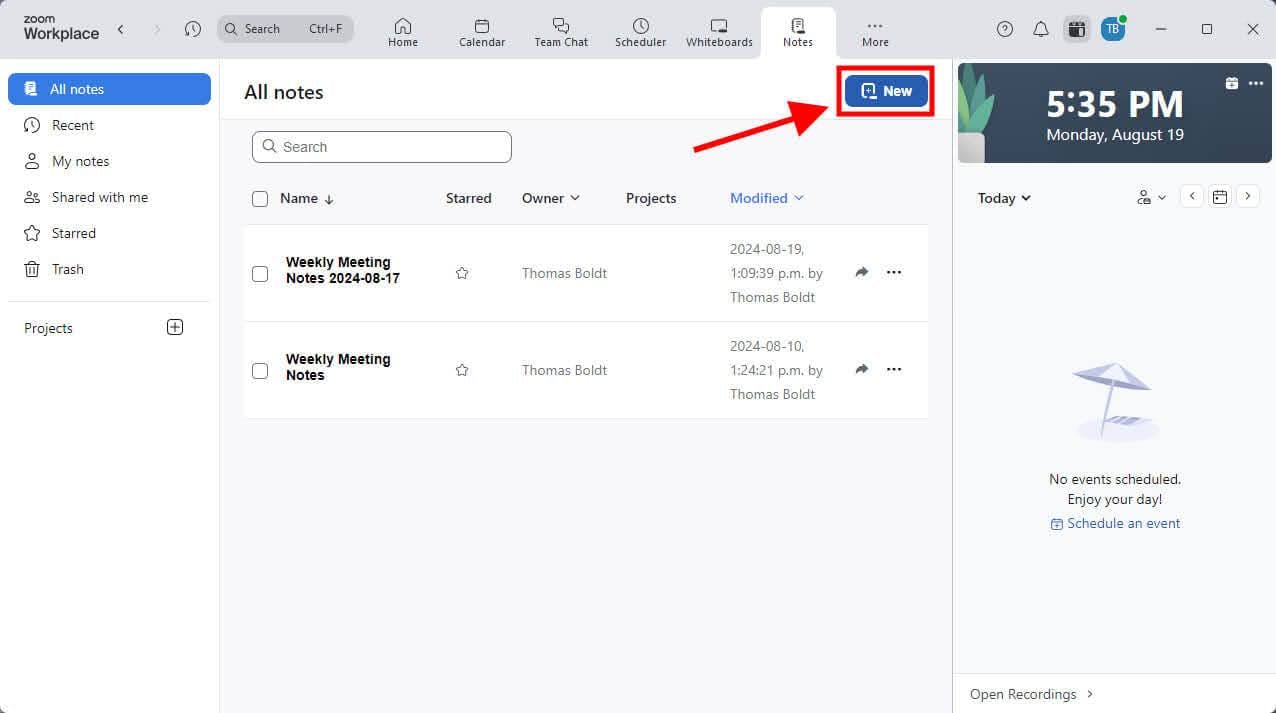This screenshot has height=713, width=1276.
Task: Create a note with the New button
Action: click(x=884, y=90)
